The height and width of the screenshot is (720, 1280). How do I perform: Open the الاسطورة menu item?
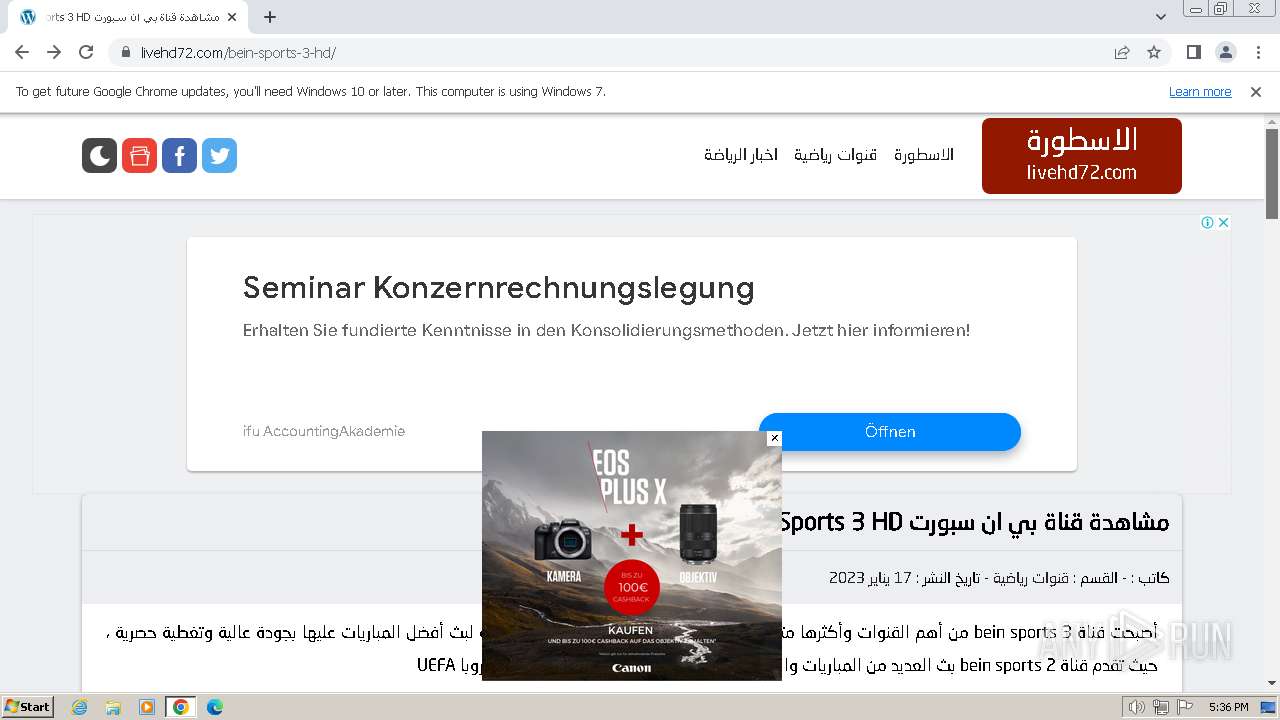tap(924, 155)
